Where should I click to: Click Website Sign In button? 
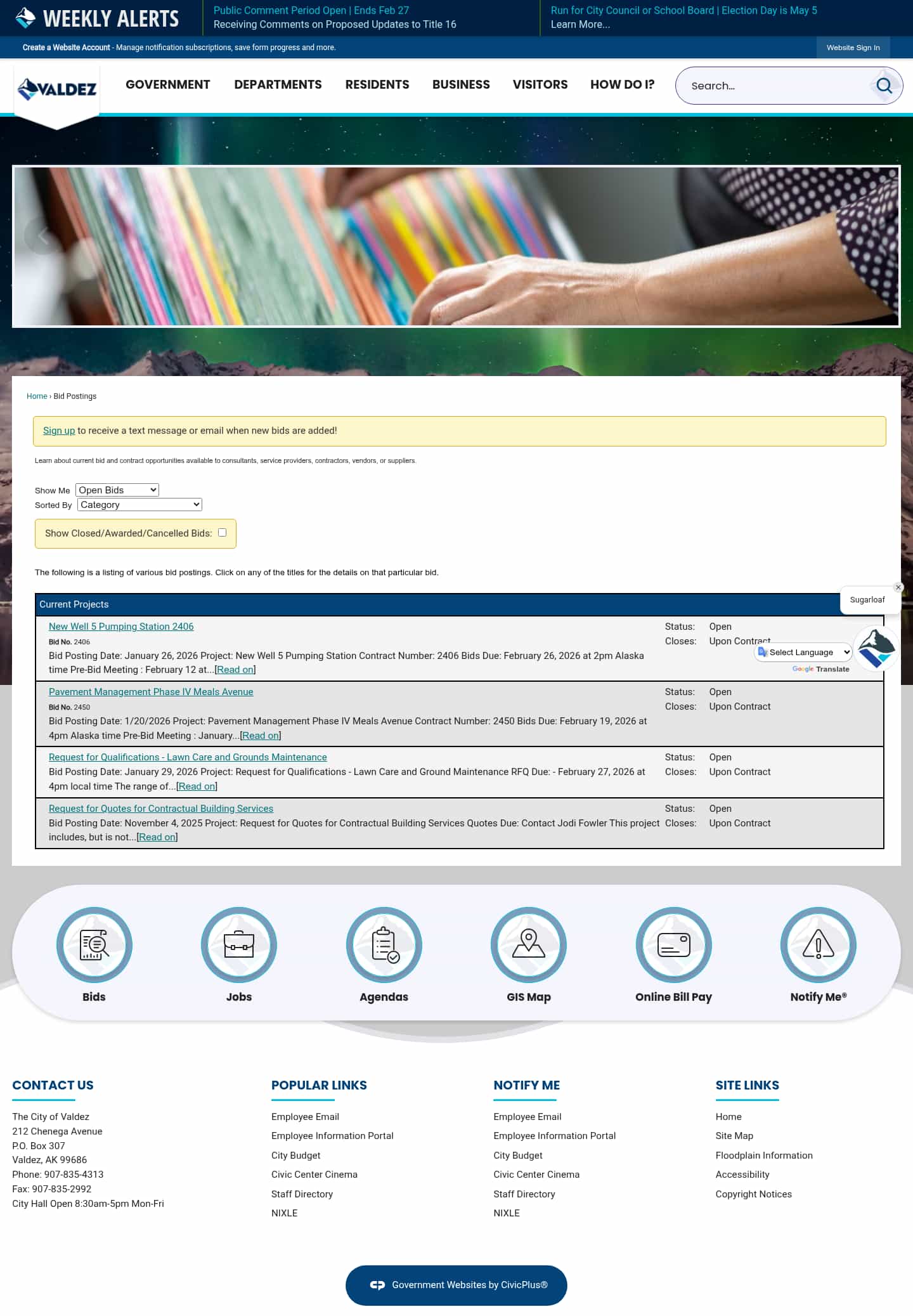(853, 48)
